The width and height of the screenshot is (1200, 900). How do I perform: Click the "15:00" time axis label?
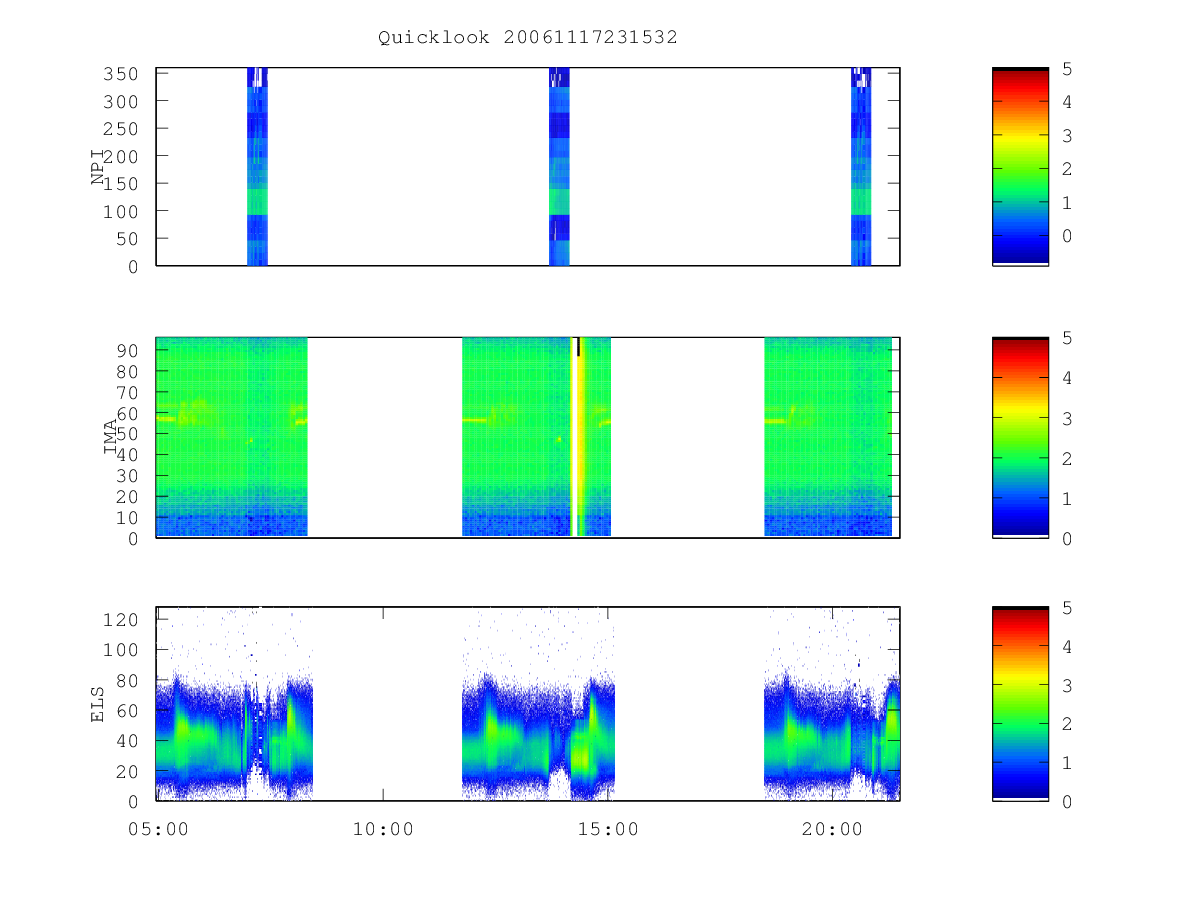[609, 829]
